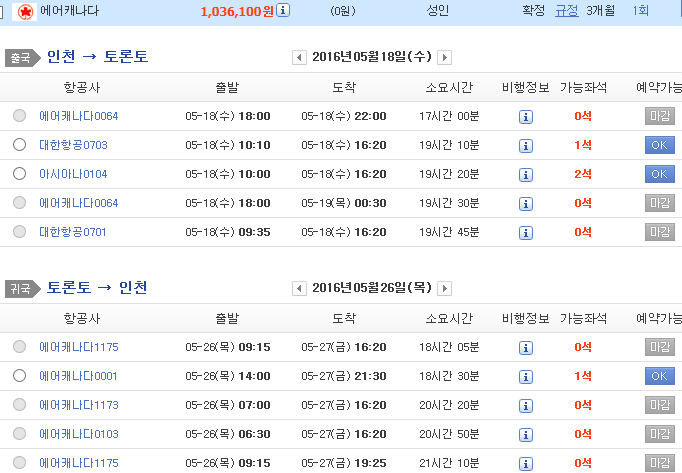Screen dimensions: 682x473
Task: Open the 에어캐나다0103 flight link
Action: tap(79, 434)
